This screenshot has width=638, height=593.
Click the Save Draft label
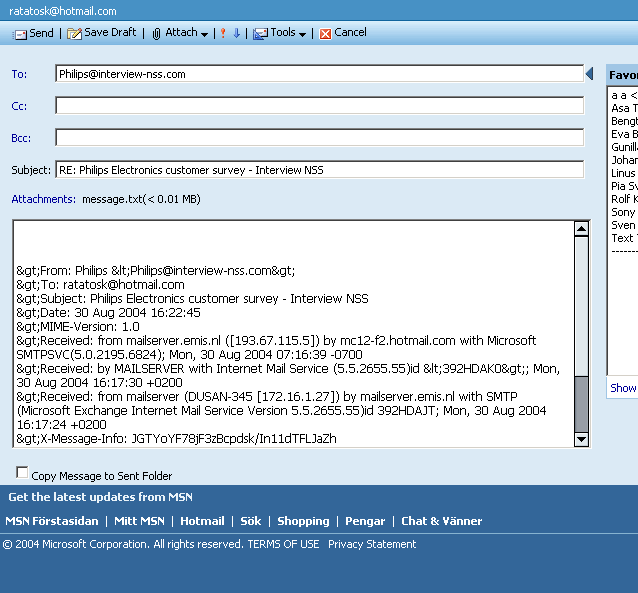click(110, 32)
